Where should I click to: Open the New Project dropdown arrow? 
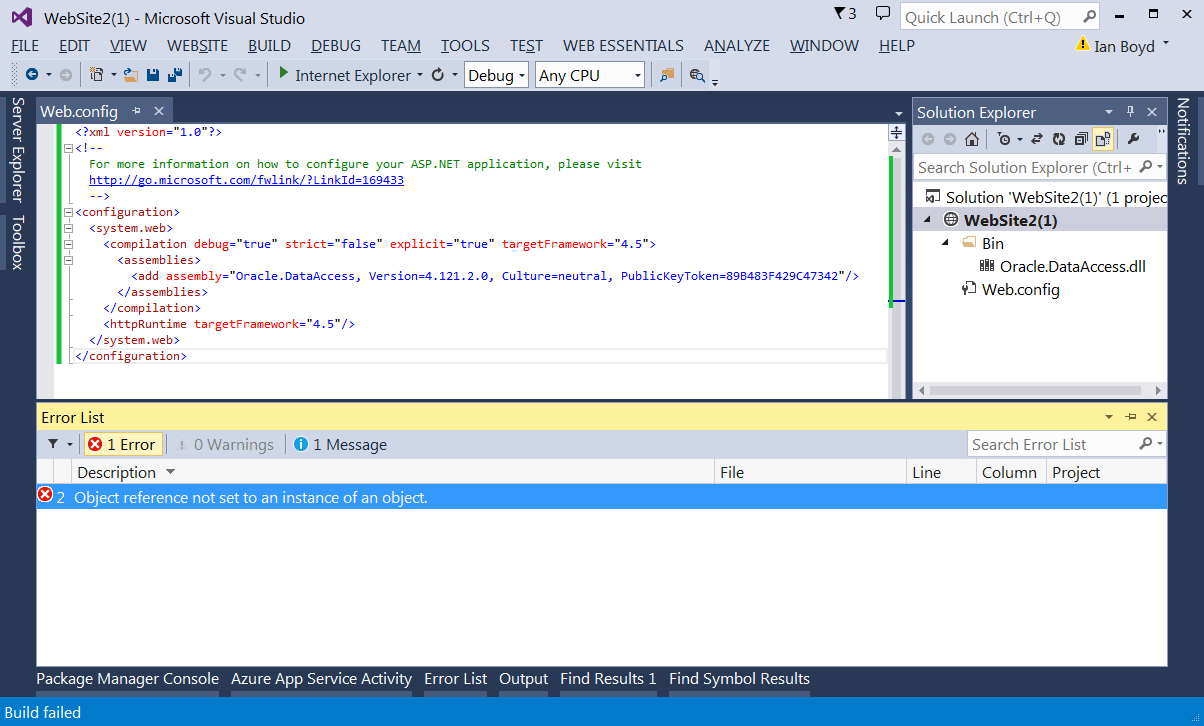pos(113,75)
